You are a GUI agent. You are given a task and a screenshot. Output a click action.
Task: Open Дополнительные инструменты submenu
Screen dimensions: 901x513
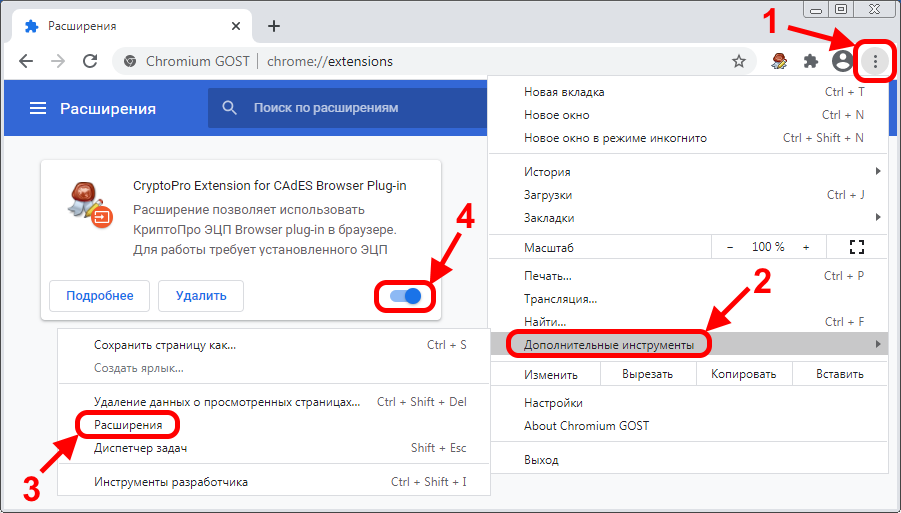(610, 345)
